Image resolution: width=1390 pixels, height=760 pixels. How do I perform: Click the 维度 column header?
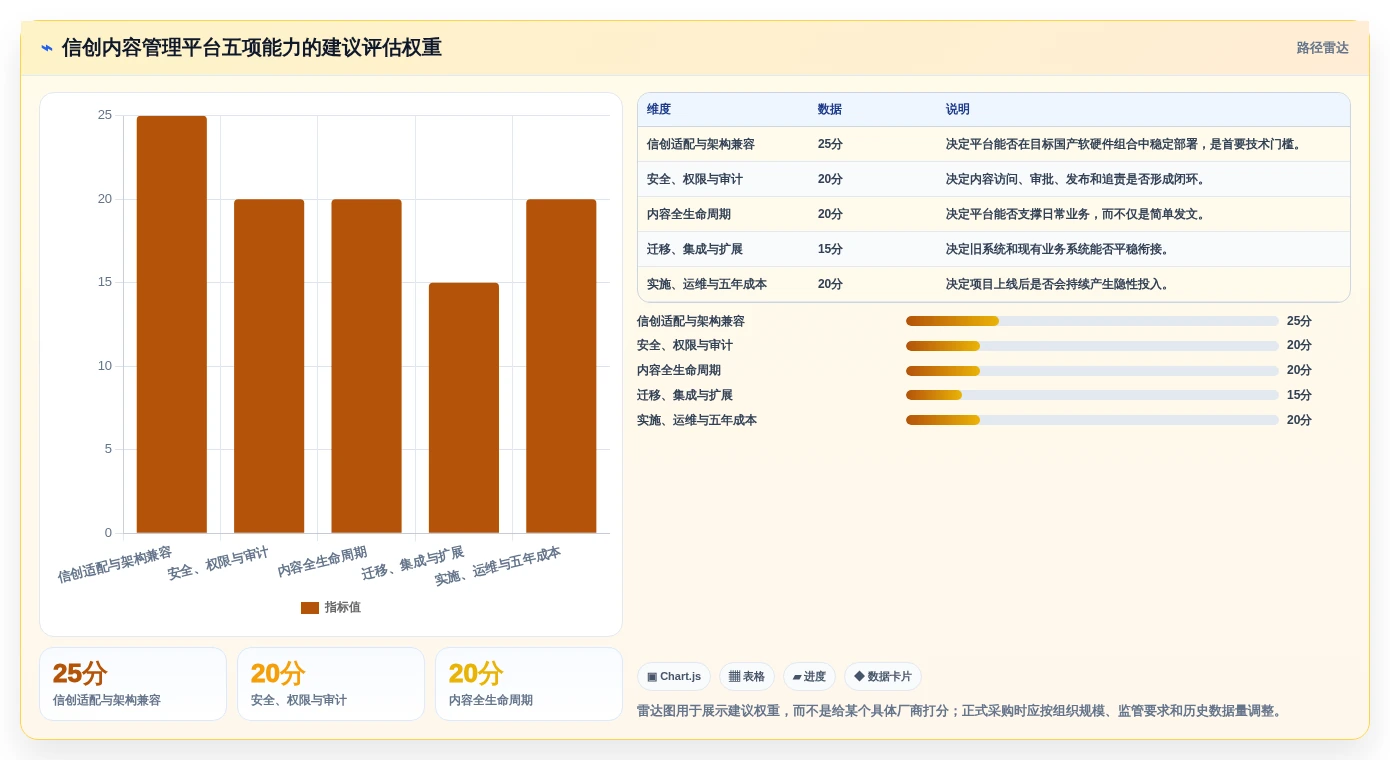659,110
